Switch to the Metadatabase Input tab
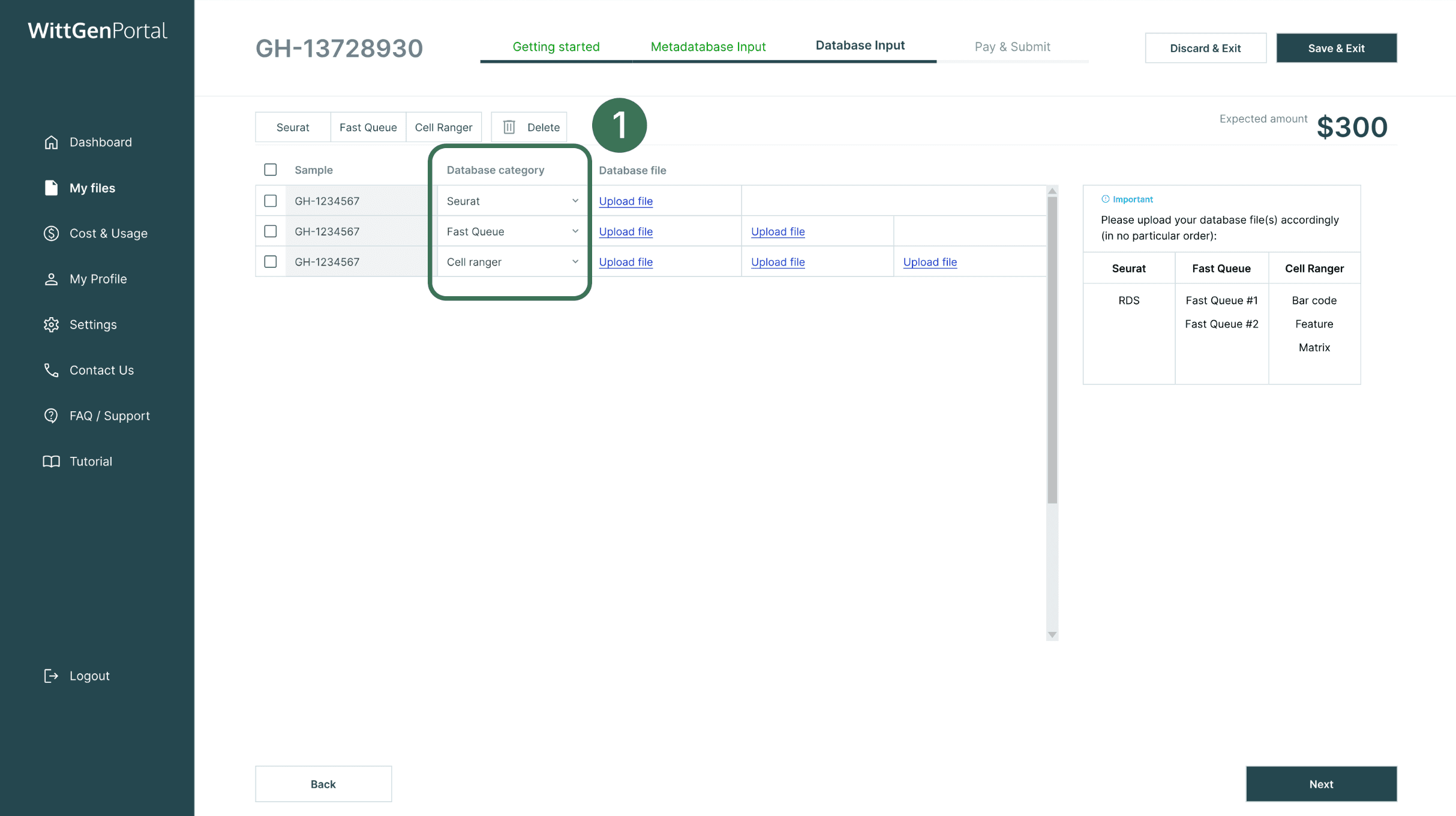 [x=708, y=47]
